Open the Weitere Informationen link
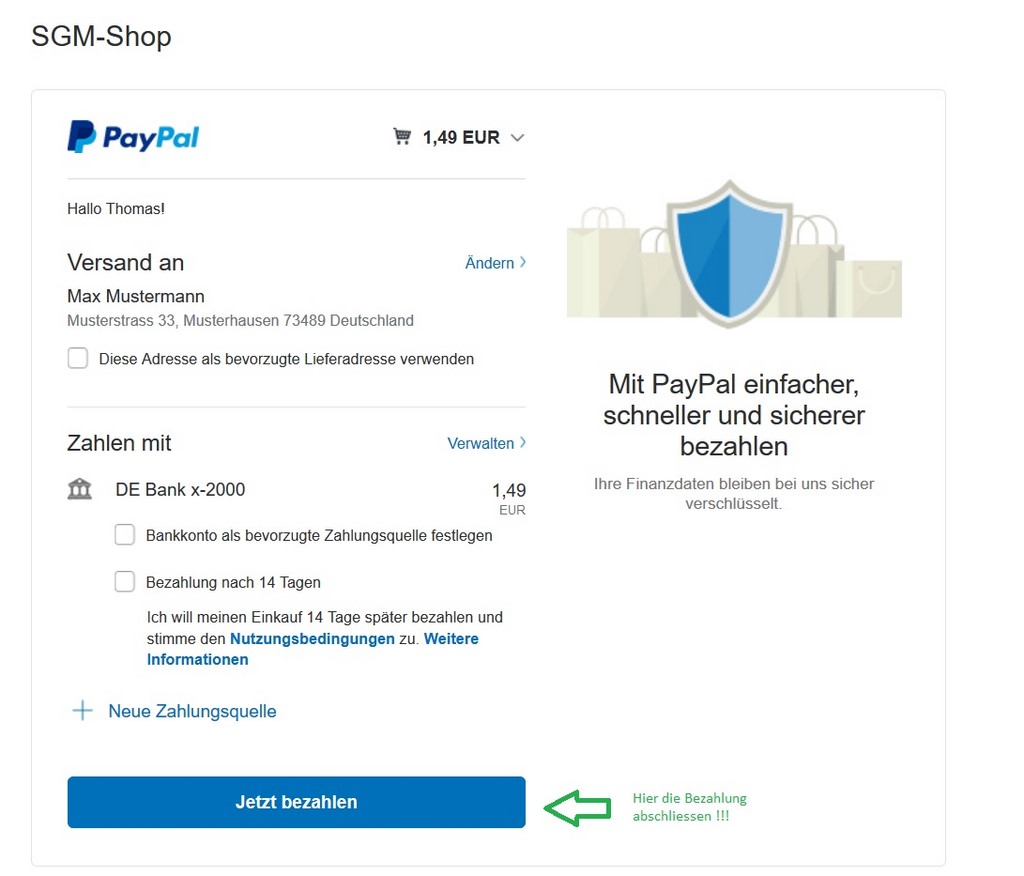 tap(313, 649)
